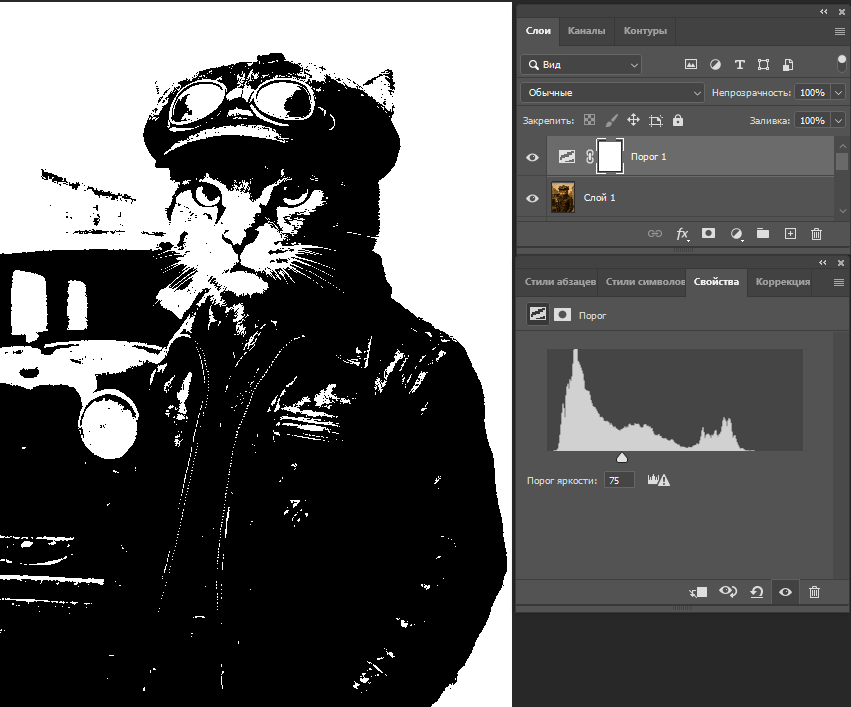Select layer name Слой 1

tap(599, 198)
